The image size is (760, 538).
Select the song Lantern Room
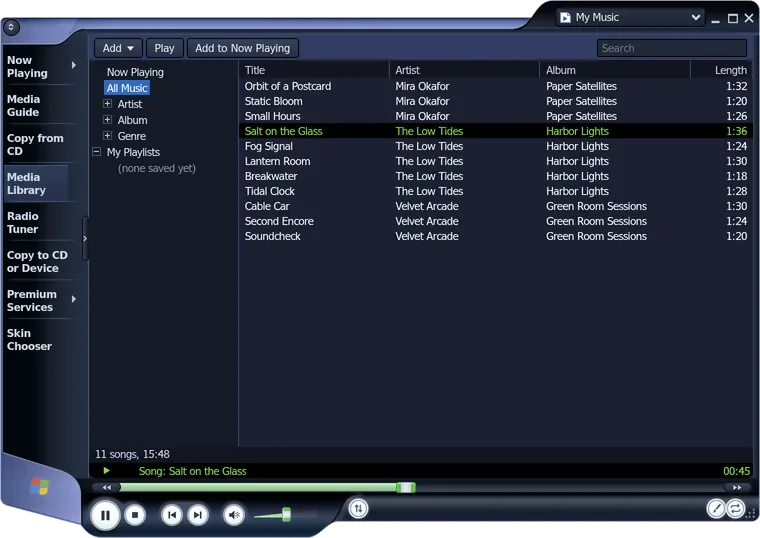click(x=495, y=161)
